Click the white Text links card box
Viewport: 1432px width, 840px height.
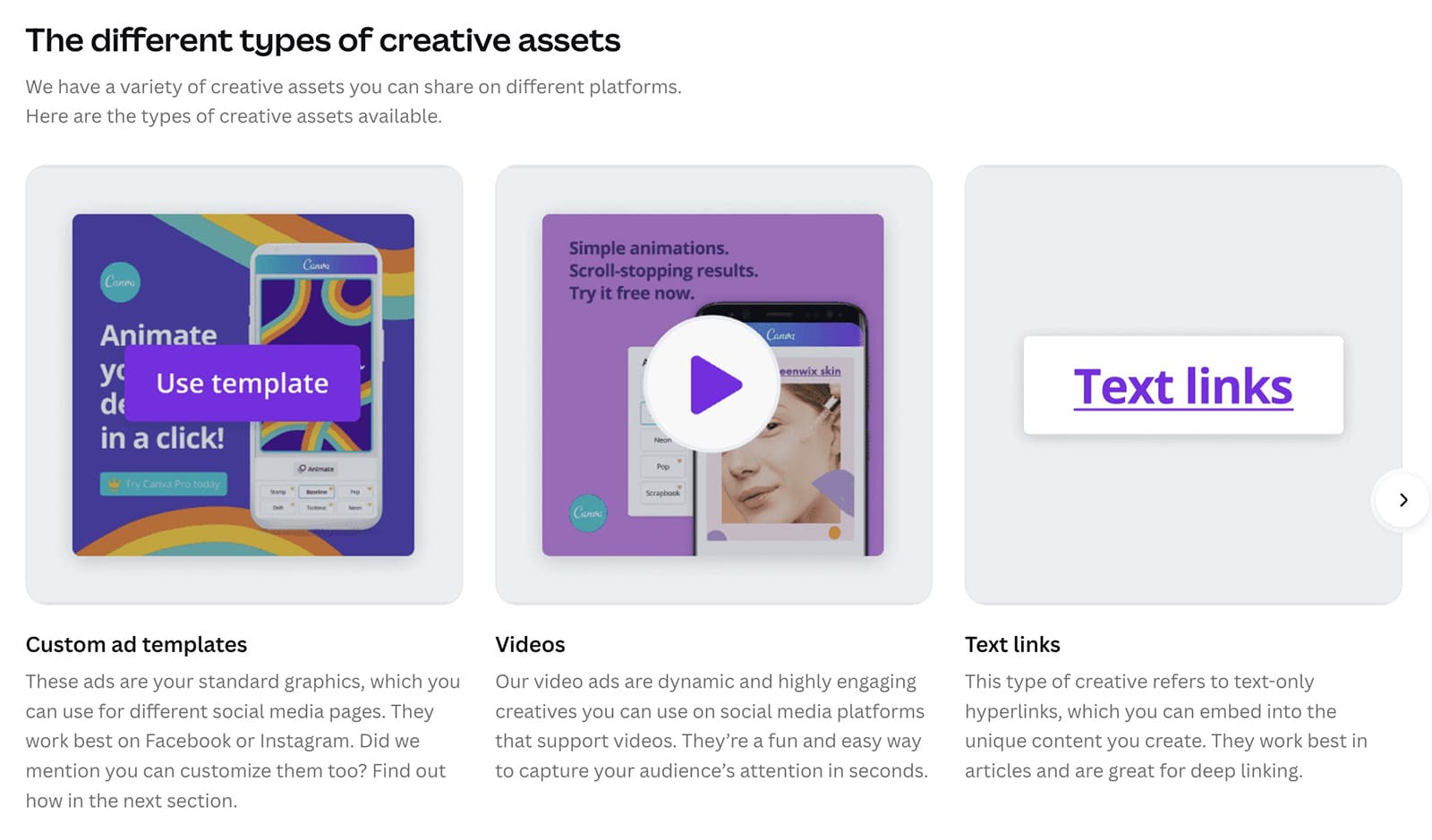(1183, 385)
